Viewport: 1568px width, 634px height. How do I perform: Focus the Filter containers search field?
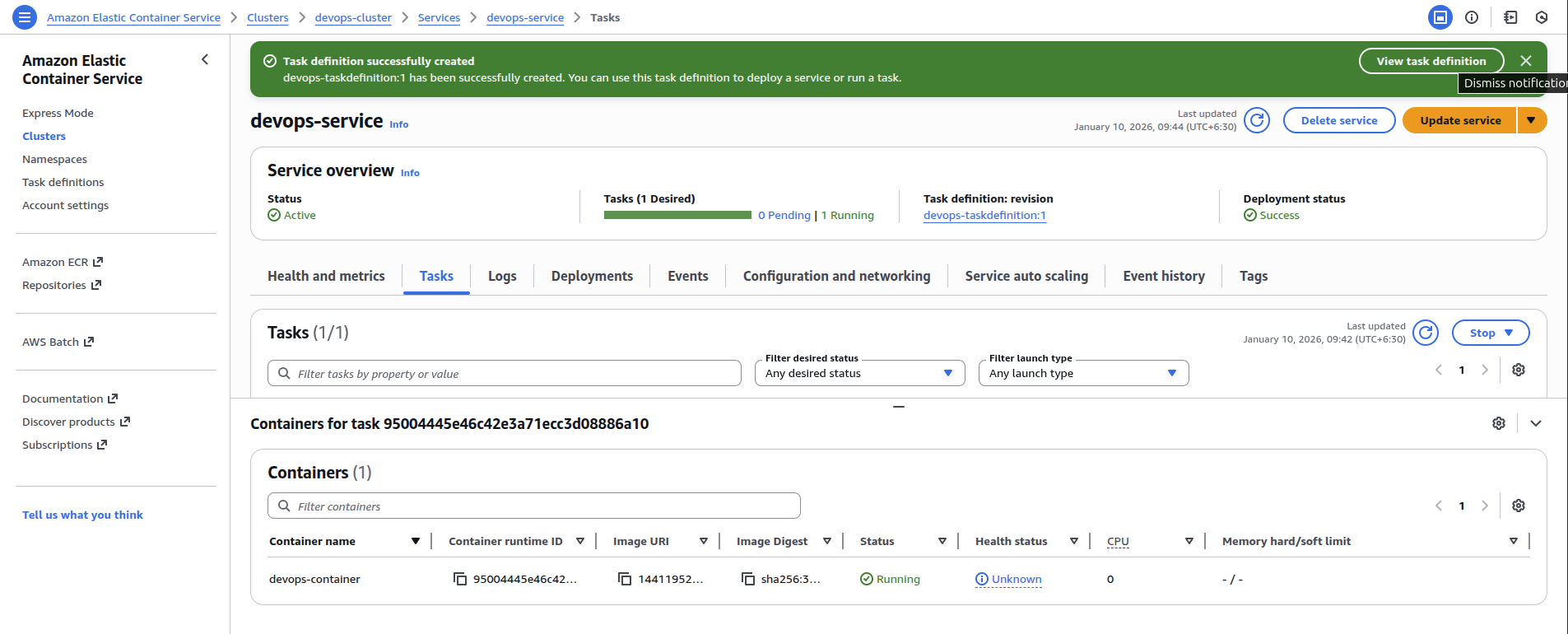point(533,506)
